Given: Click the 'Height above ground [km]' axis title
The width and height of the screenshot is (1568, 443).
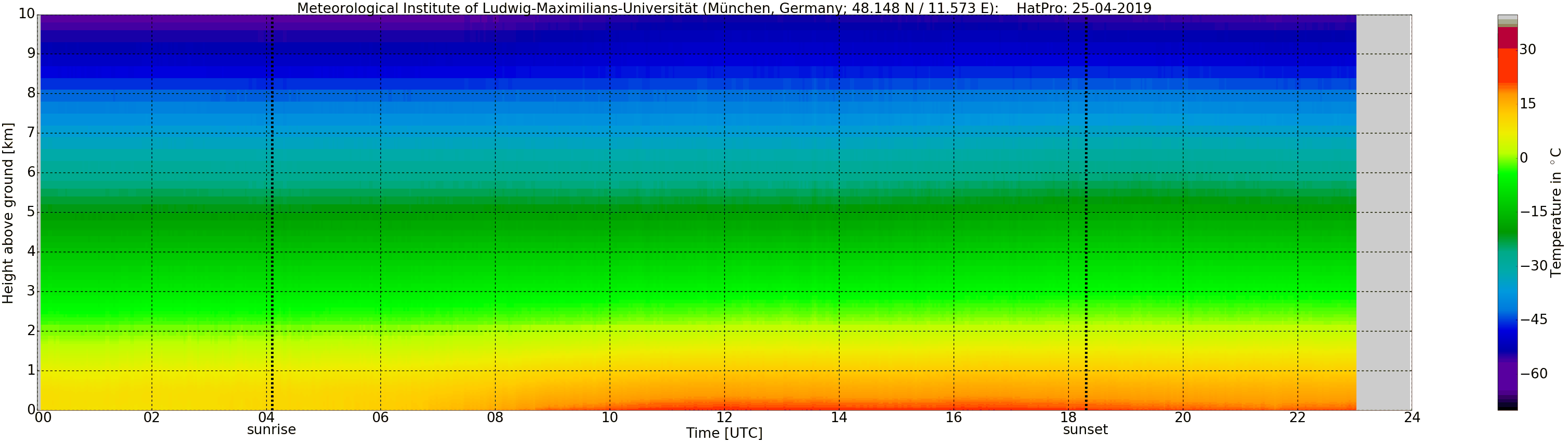Looking at the screenshot, I should [x=8, y=213].
